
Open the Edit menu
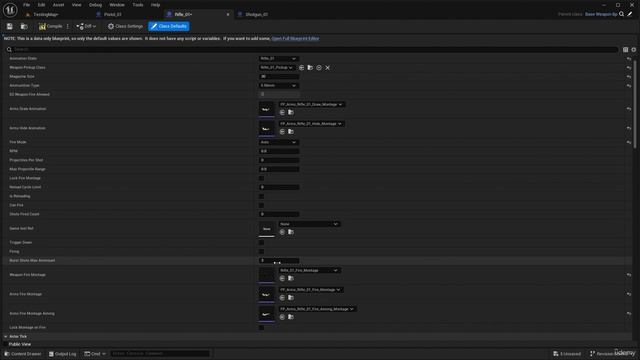41,5
